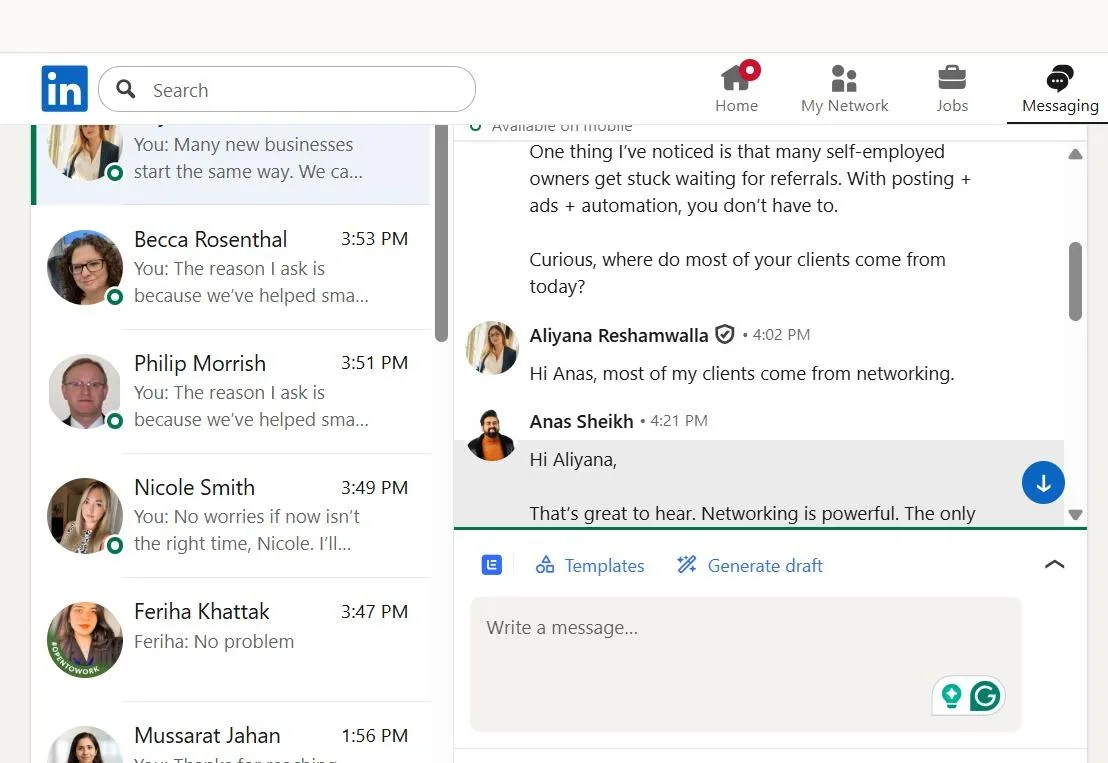Open Philip Morrish conversation
The height and width of the screenshot is (763, 1108).
[x=232, y=391]
